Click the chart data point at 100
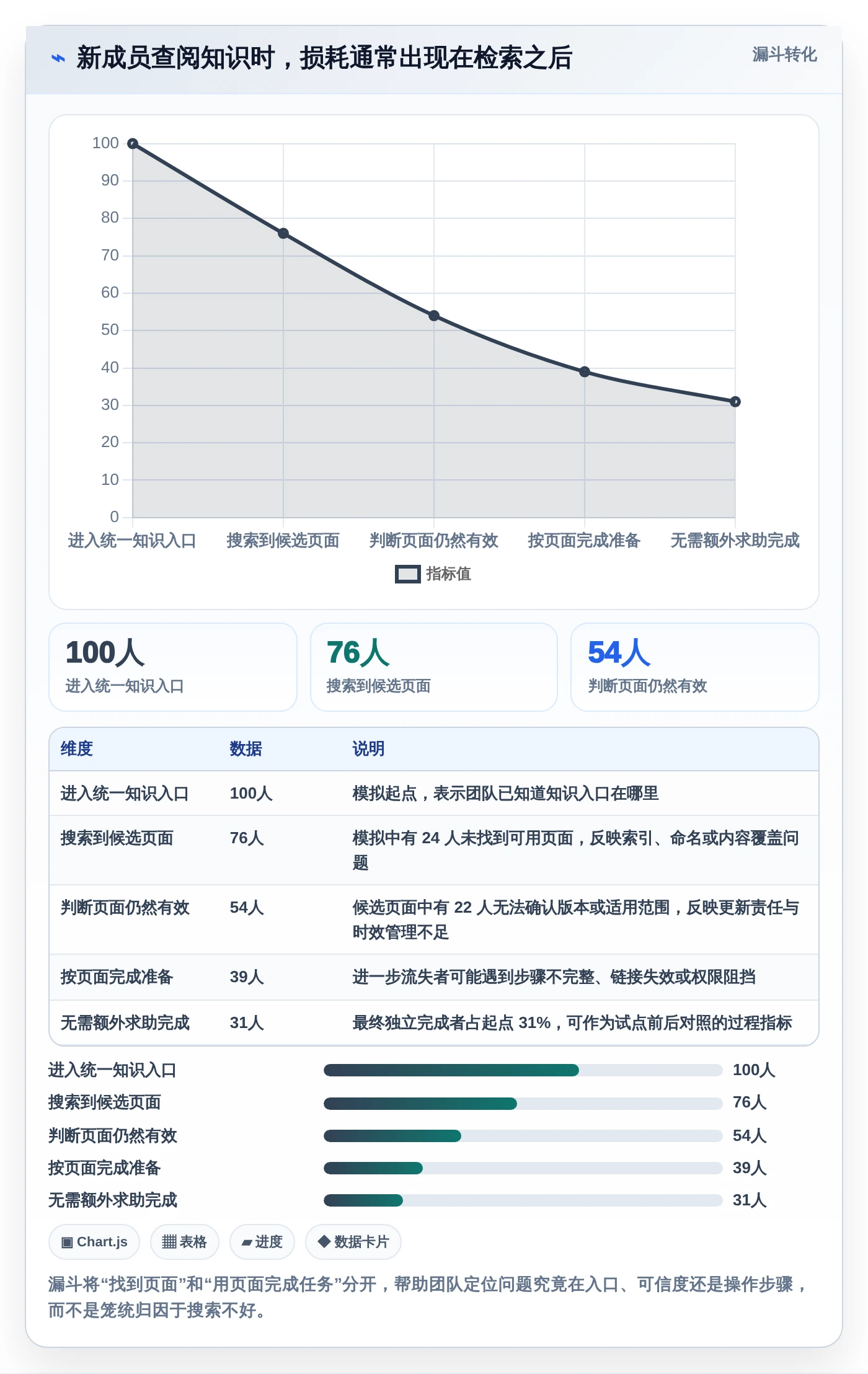Viewport: 868px width, 1374px height. pyautogui.click(x=133, y=144)
